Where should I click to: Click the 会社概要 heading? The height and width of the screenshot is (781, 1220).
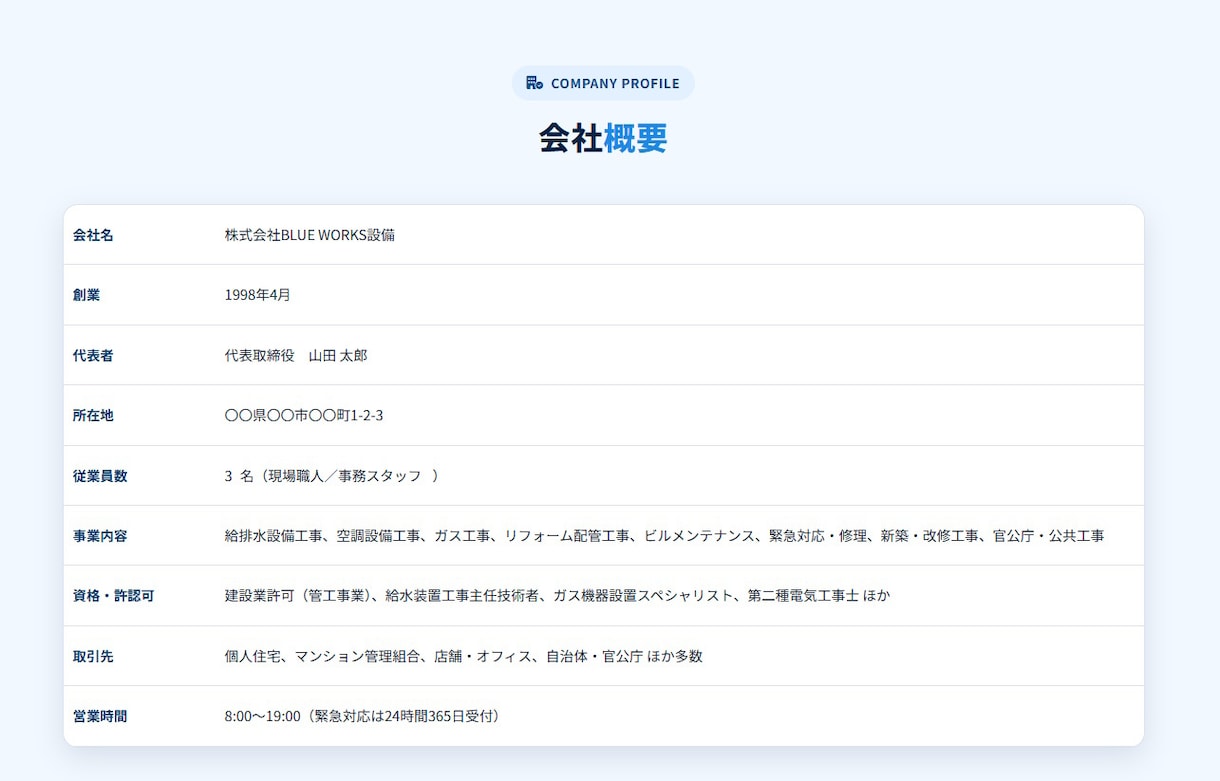tap(603, 138)
